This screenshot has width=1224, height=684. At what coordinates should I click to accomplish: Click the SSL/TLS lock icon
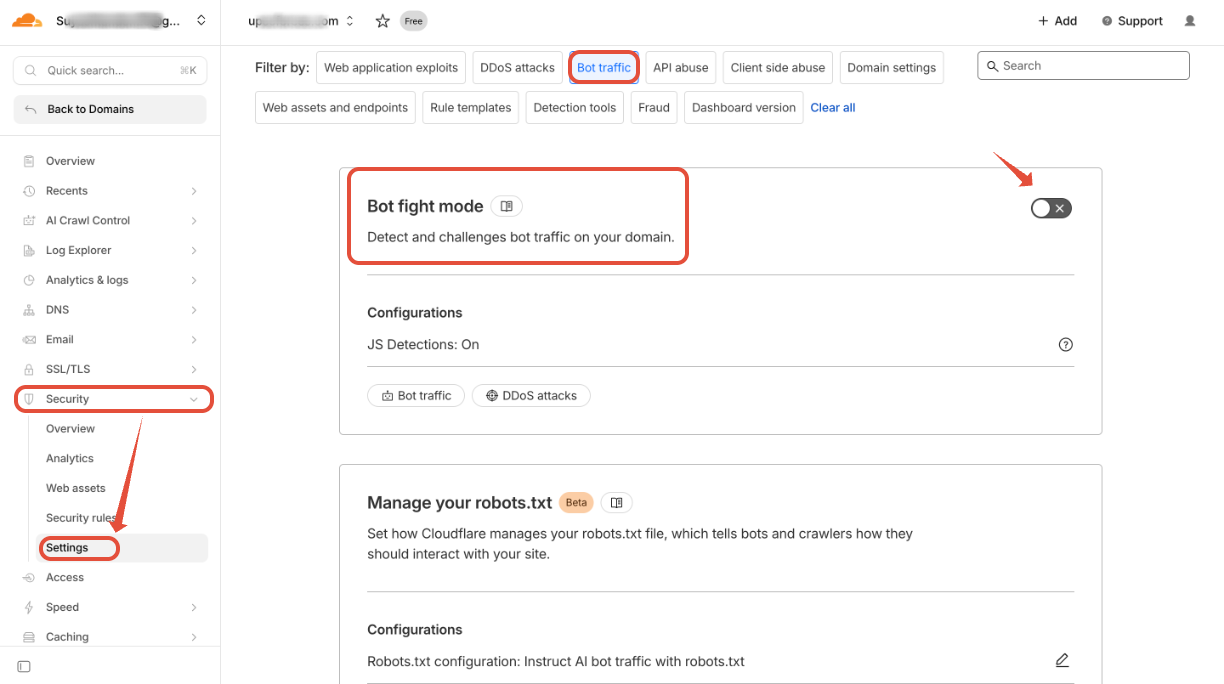point(29,369)
